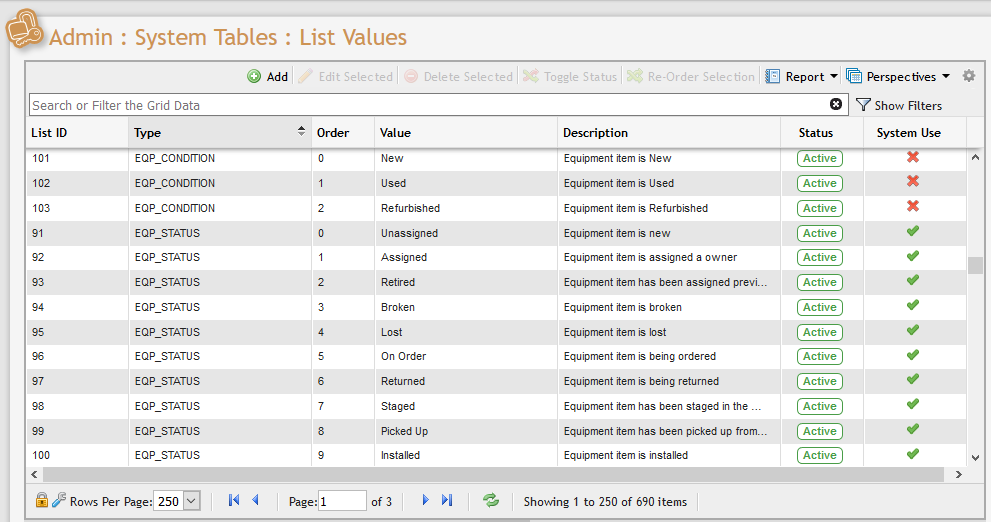Open the Perspectives dropdown menu
This screenshot has height=522, width=991.
(898, 77)
